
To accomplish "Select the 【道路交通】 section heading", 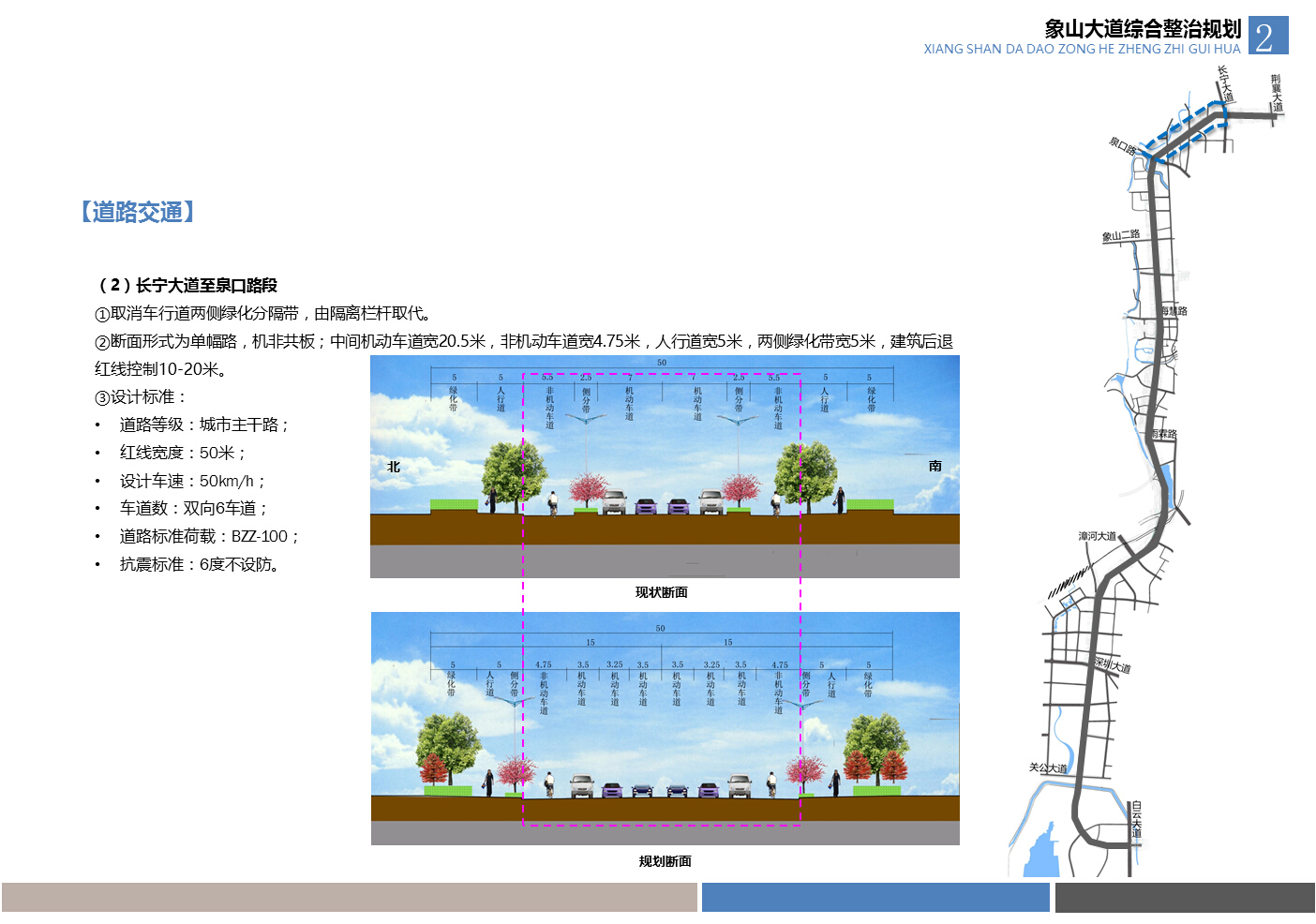I will [x=138, y=212].
